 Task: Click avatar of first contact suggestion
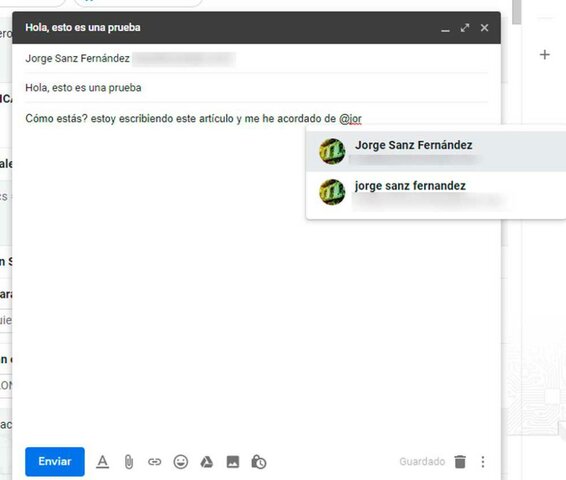point(332,151)
